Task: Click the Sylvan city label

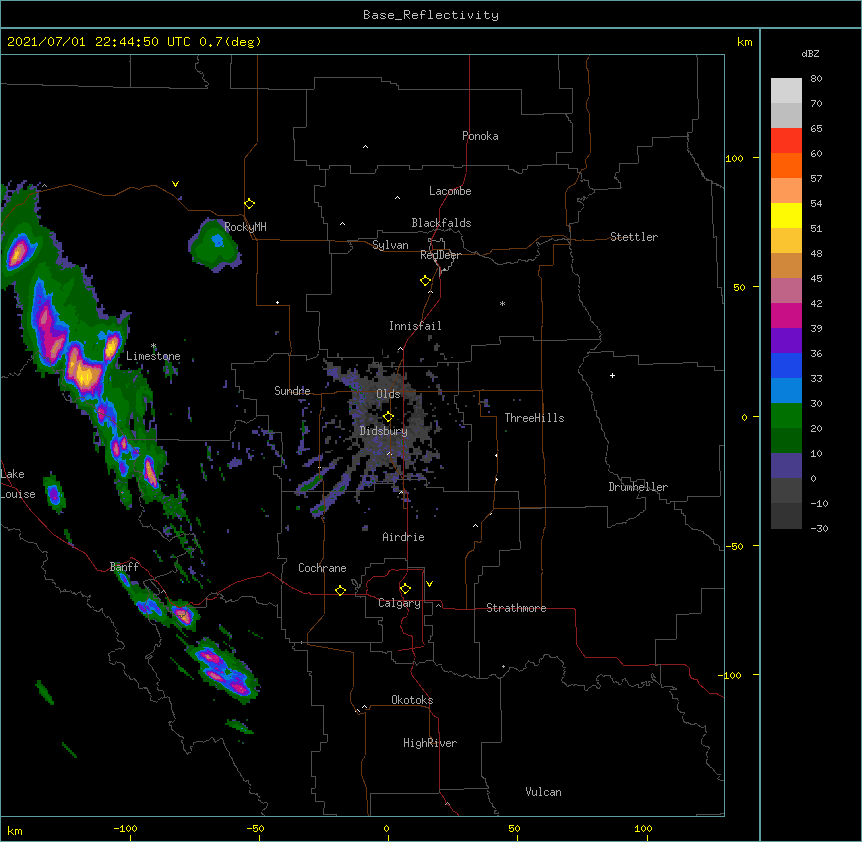Action: click(x=390, y=245)
